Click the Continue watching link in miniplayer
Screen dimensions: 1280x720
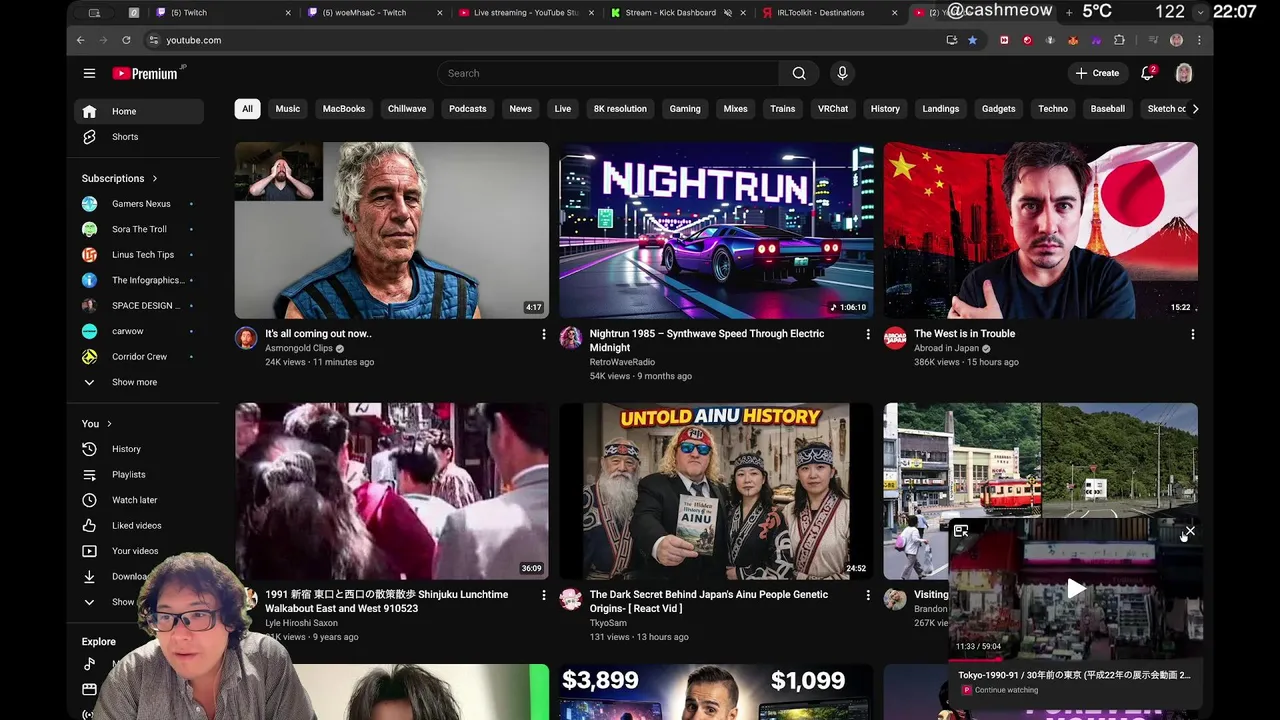[1005, 690]
